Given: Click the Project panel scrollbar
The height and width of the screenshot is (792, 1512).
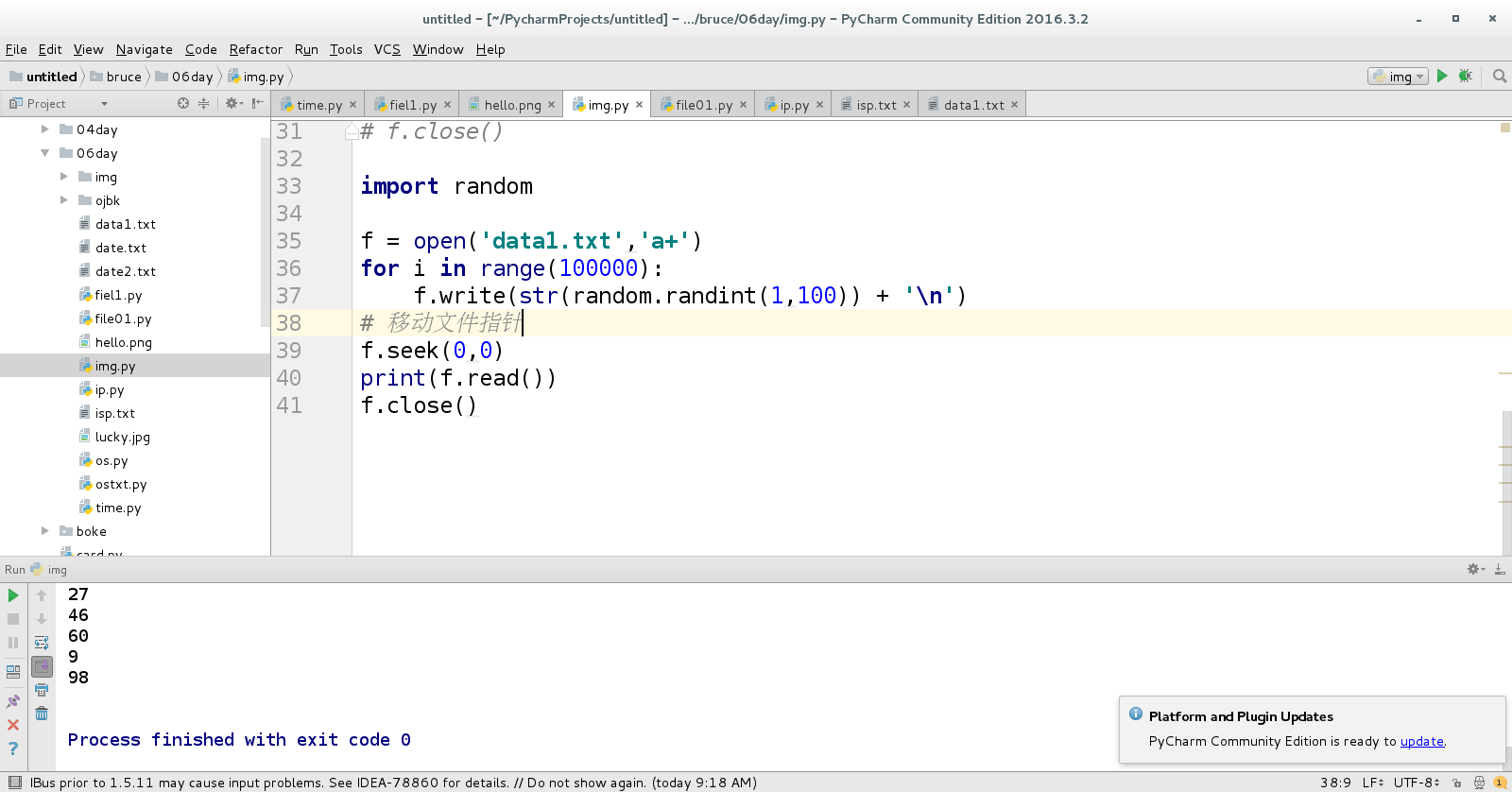Looking at the screenshot, I should coord(265,232).
